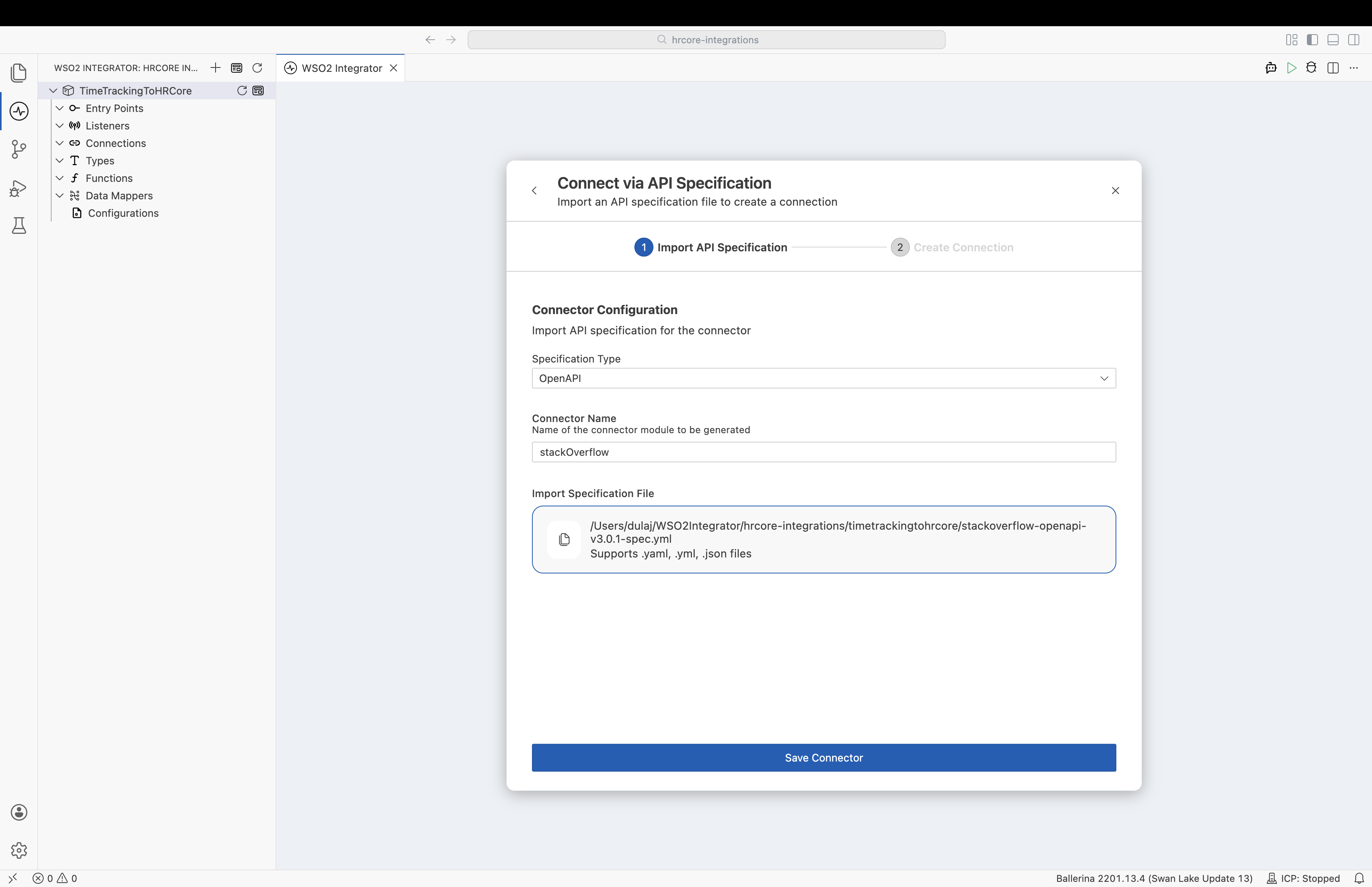Image resolution: width=1372 pixels, height=887 pixels.
Task: Toggle the primary side bar layout icon
Action: tap(1312, 40)
